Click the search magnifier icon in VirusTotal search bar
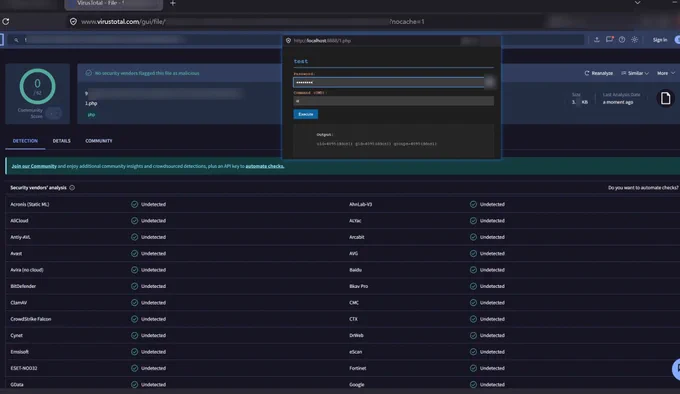This screenshot has height=394, width=680. [16, 40]
